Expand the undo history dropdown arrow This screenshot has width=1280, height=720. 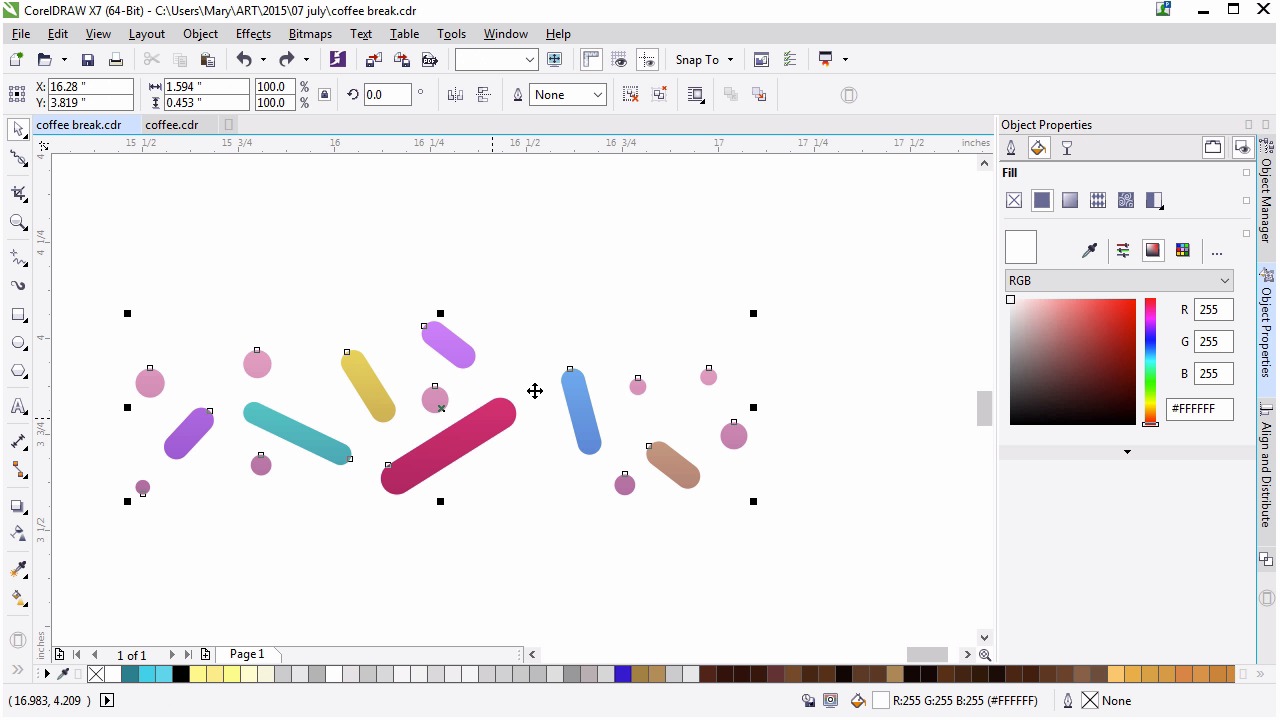click(x=264, y=60)
